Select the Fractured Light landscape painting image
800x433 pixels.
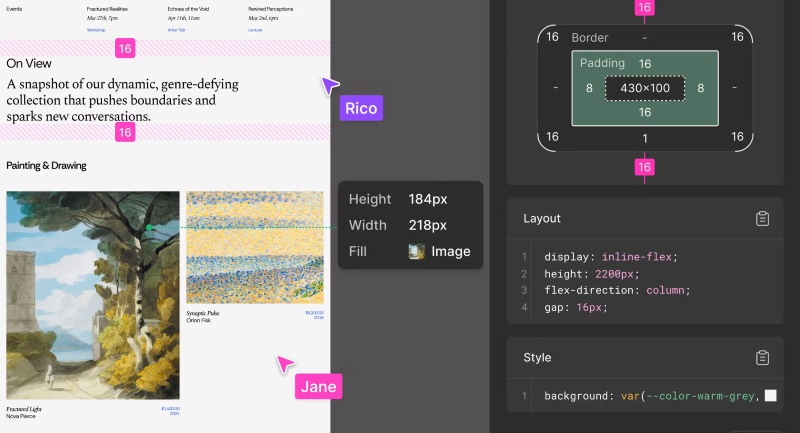tap(93, 295)
